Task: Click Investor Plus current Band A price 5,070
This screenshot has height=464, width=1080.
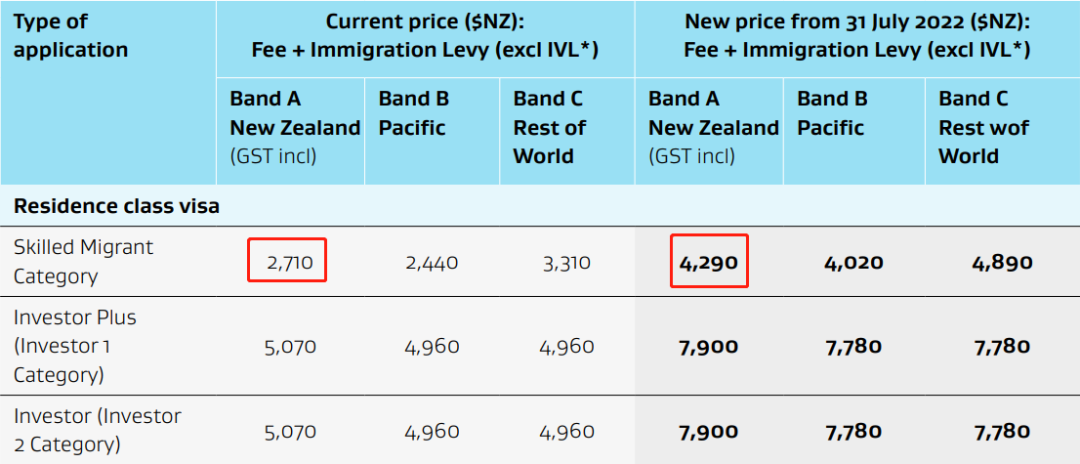Action: tap(291, 347)
